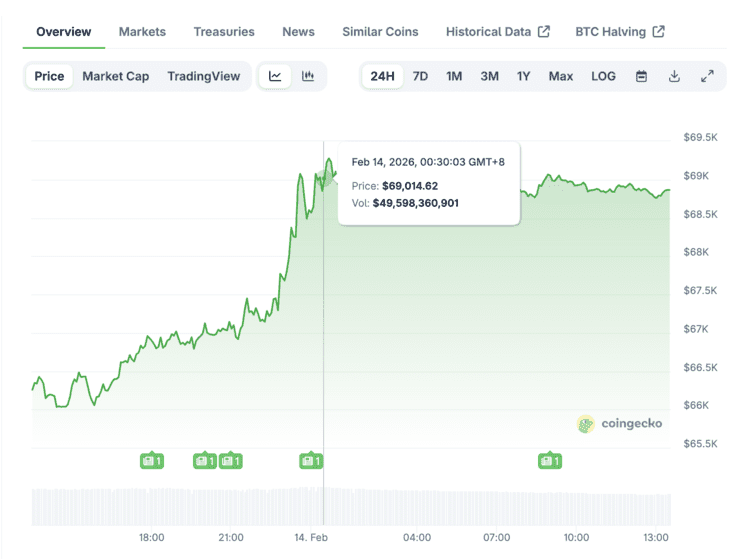
Task: Switch chart to Market Cap
Action: tap(115, 76)
